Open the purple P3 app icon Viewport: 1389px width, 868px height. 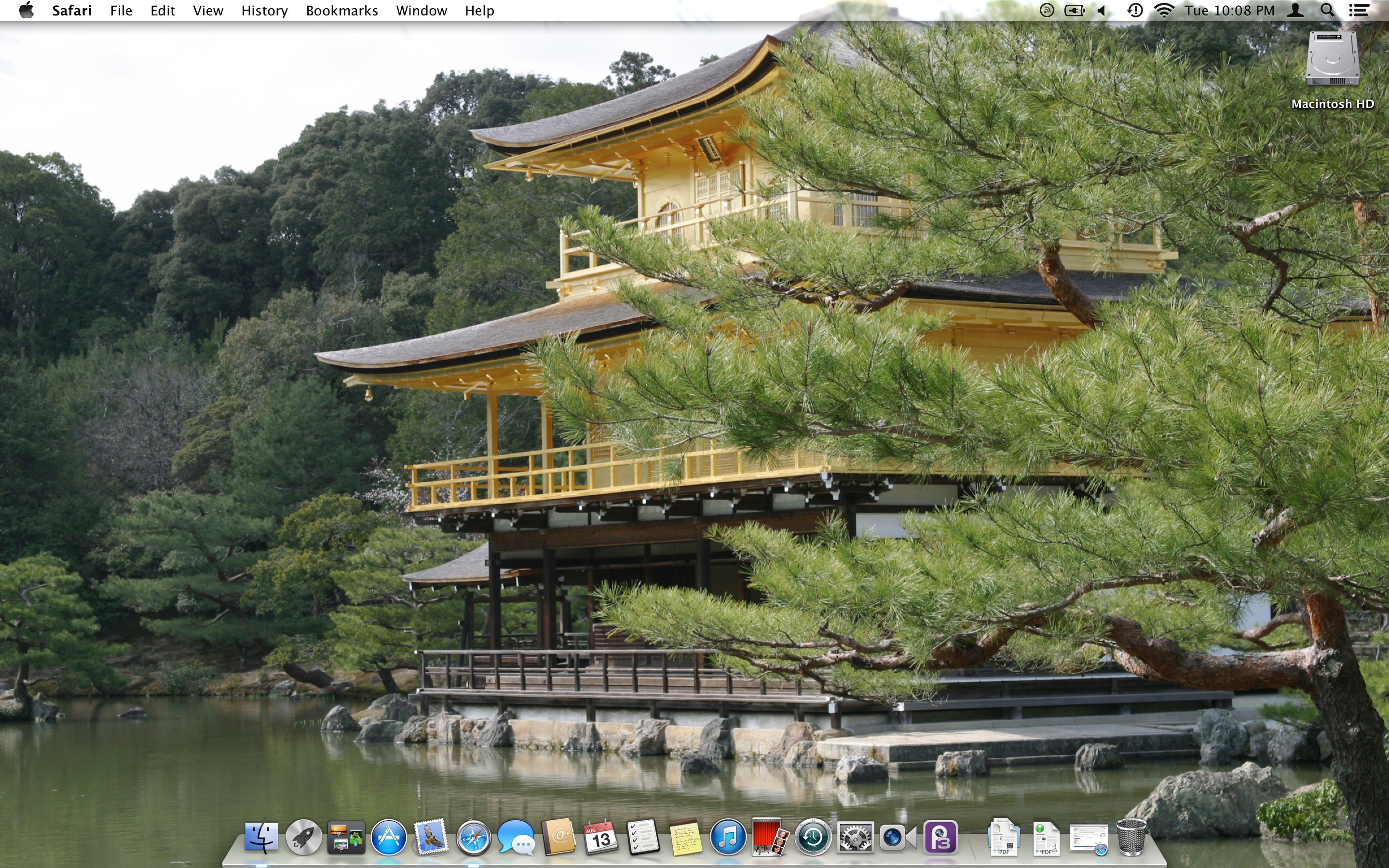click(x=940, y=838)
